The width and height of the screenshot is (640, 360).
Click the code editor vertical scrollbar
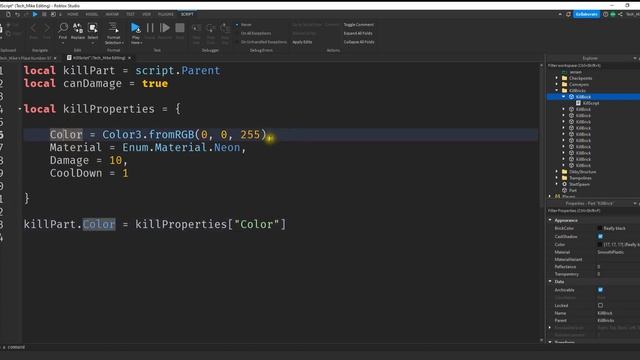(x=542, y=202)
